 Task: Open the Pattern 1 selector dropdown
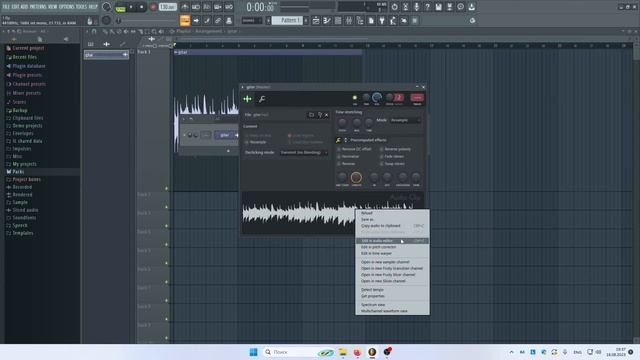[287, 20]
